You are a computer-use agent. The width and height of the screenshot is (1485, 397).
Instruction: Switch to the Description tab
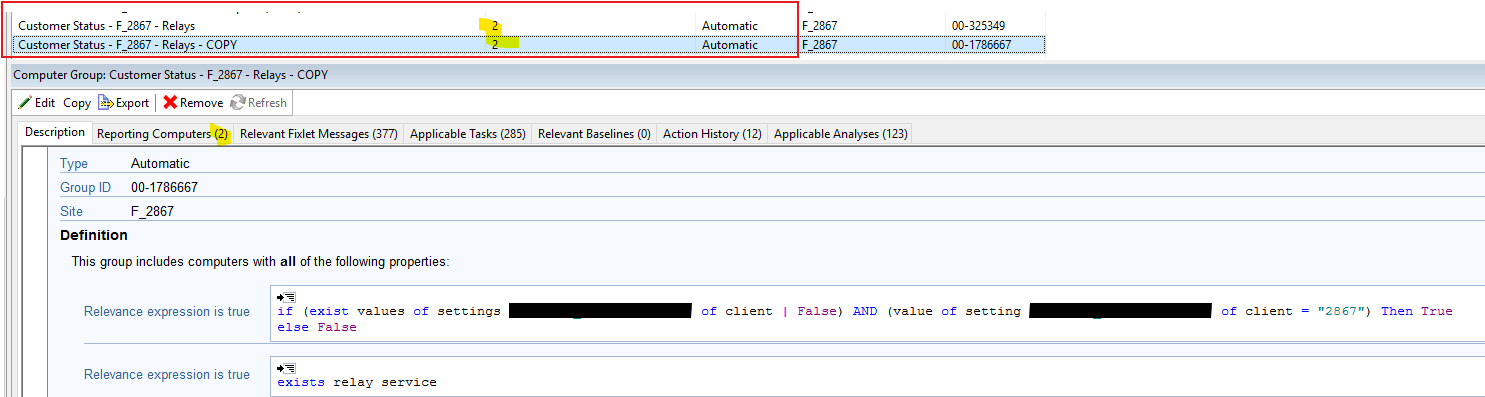click(x=55, y=132)
